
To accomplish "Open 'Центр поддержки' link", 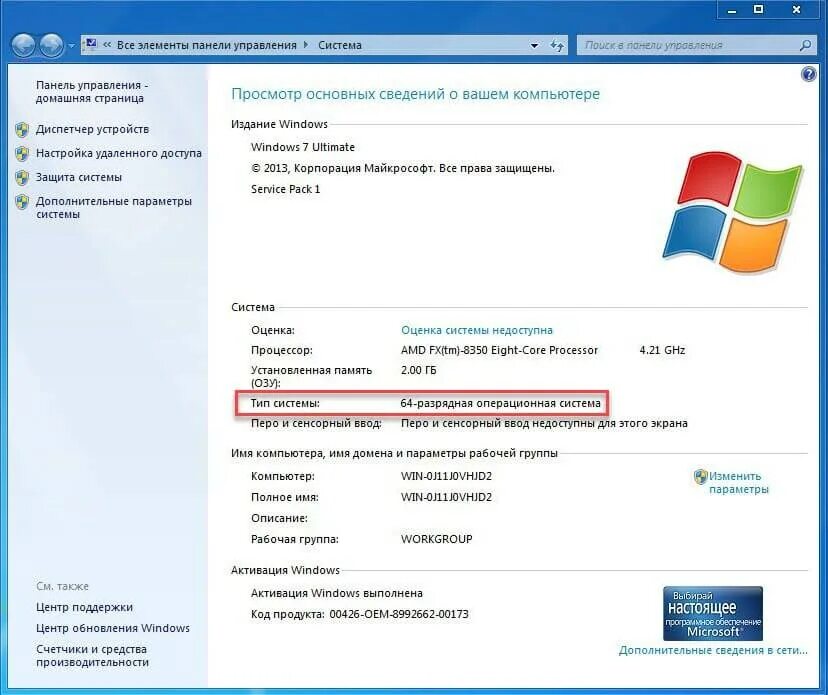I will (84, 607).
